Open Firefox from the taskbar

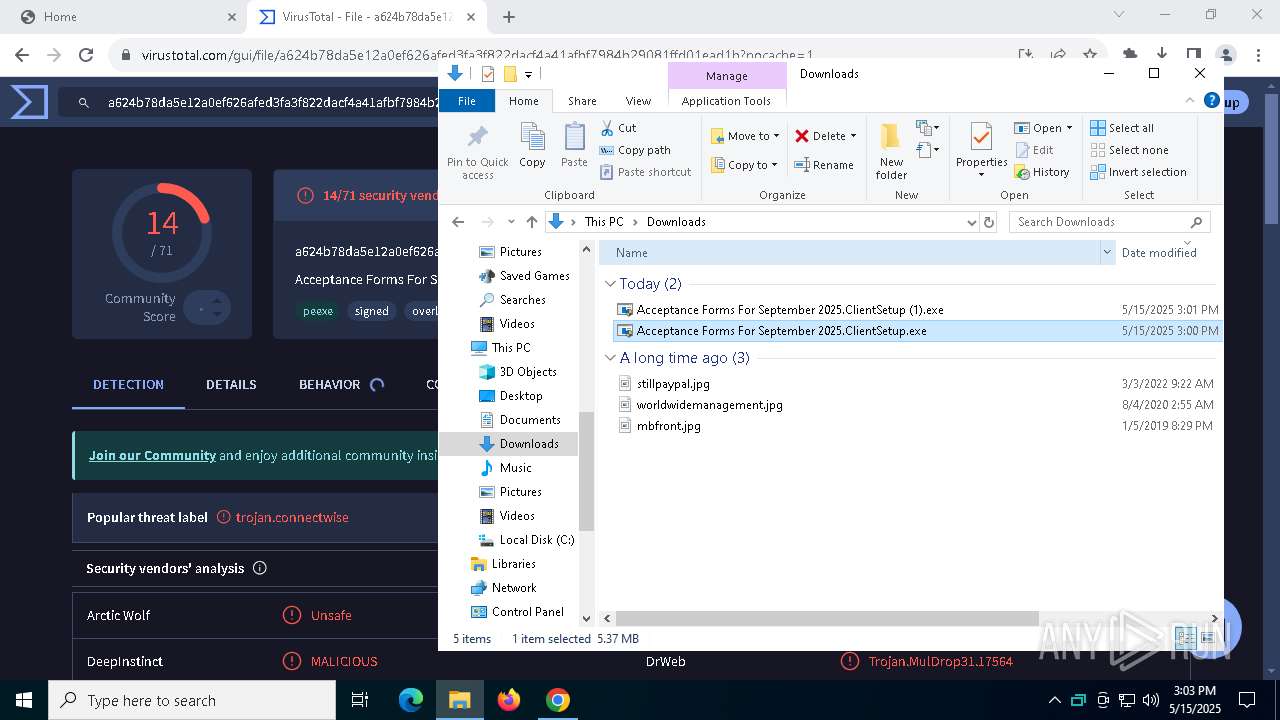(509, 700)
